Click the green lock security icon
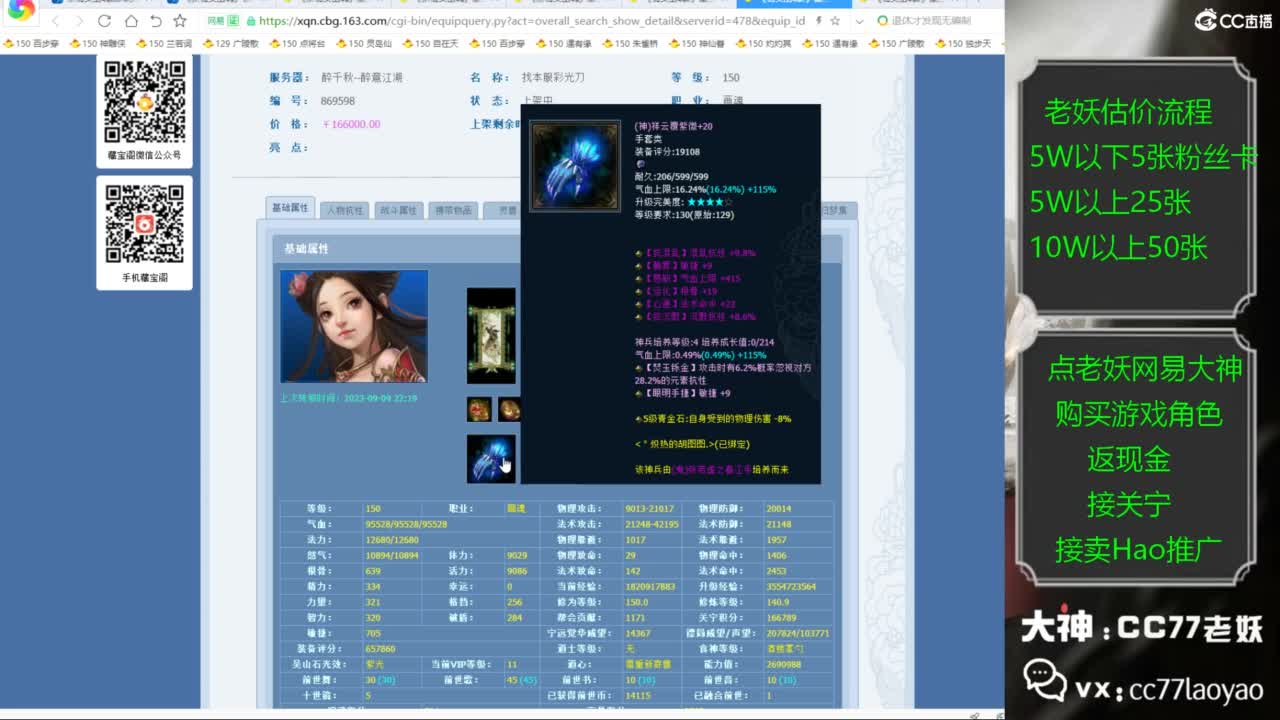 pos(252,21)
